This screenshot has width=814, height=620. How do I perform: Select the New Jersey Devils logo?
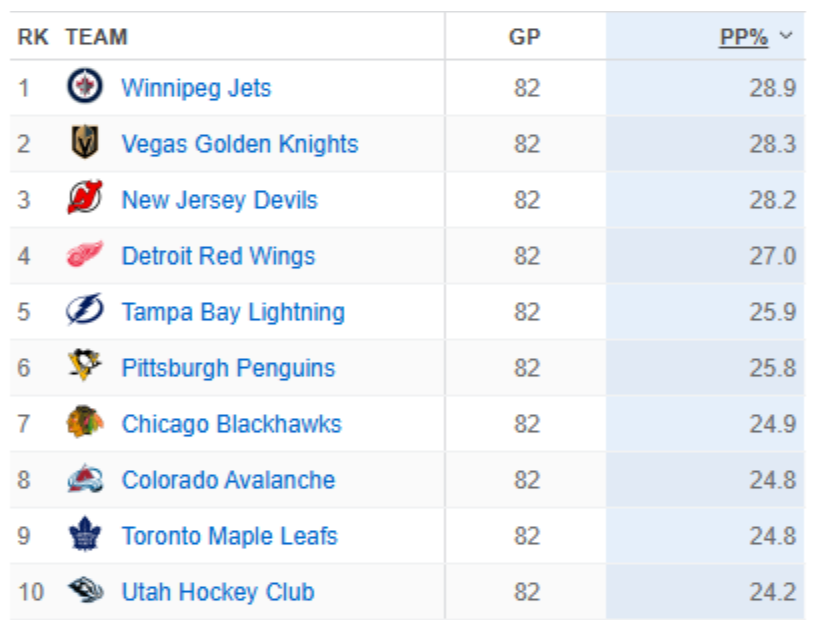click(x=85, y=197)
